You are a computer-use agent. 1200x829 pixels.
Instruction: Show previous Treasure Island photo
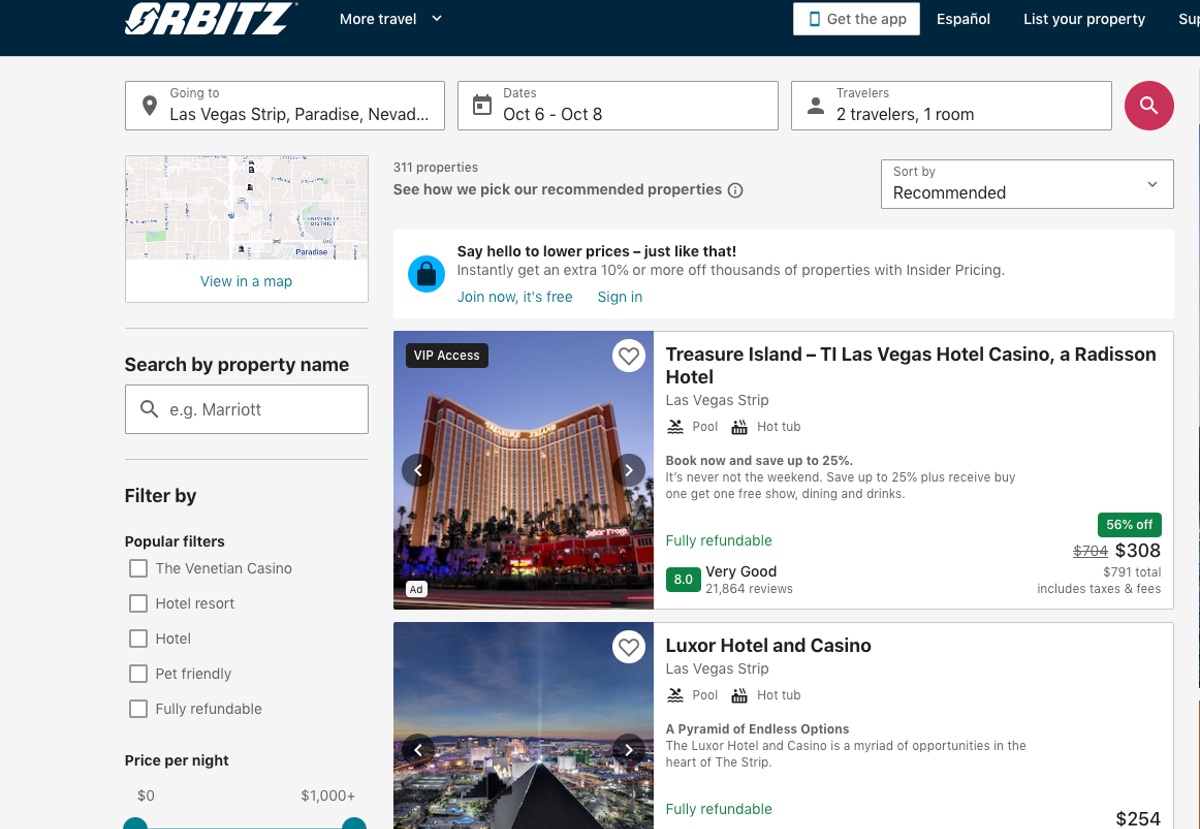(418, 470)
